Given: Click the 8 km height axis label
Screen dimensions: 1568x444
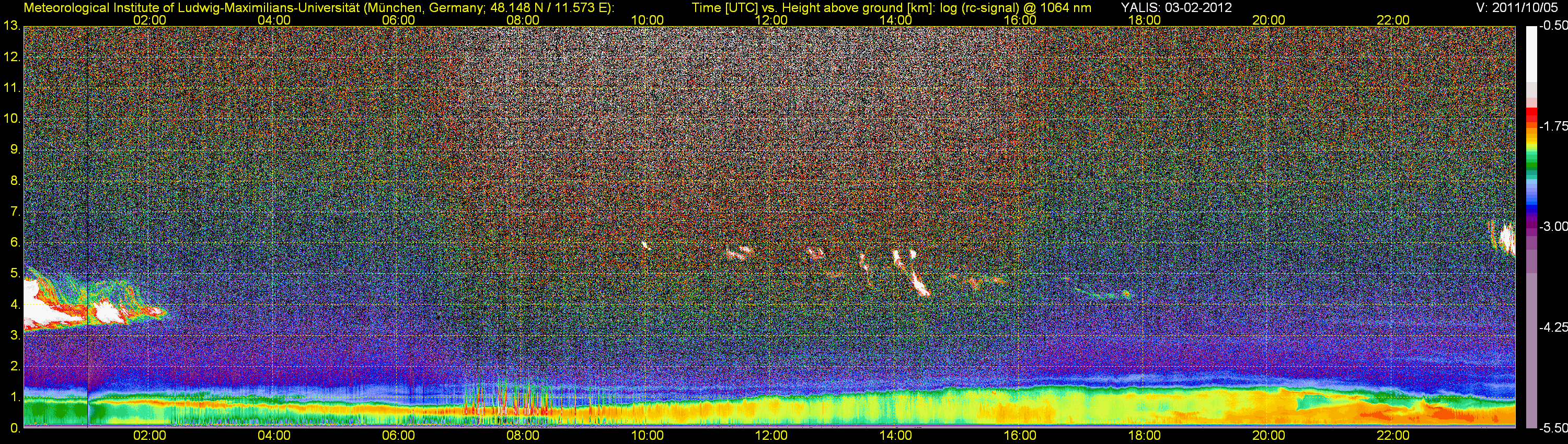Looking at the screenshot, I should point(15,181).
